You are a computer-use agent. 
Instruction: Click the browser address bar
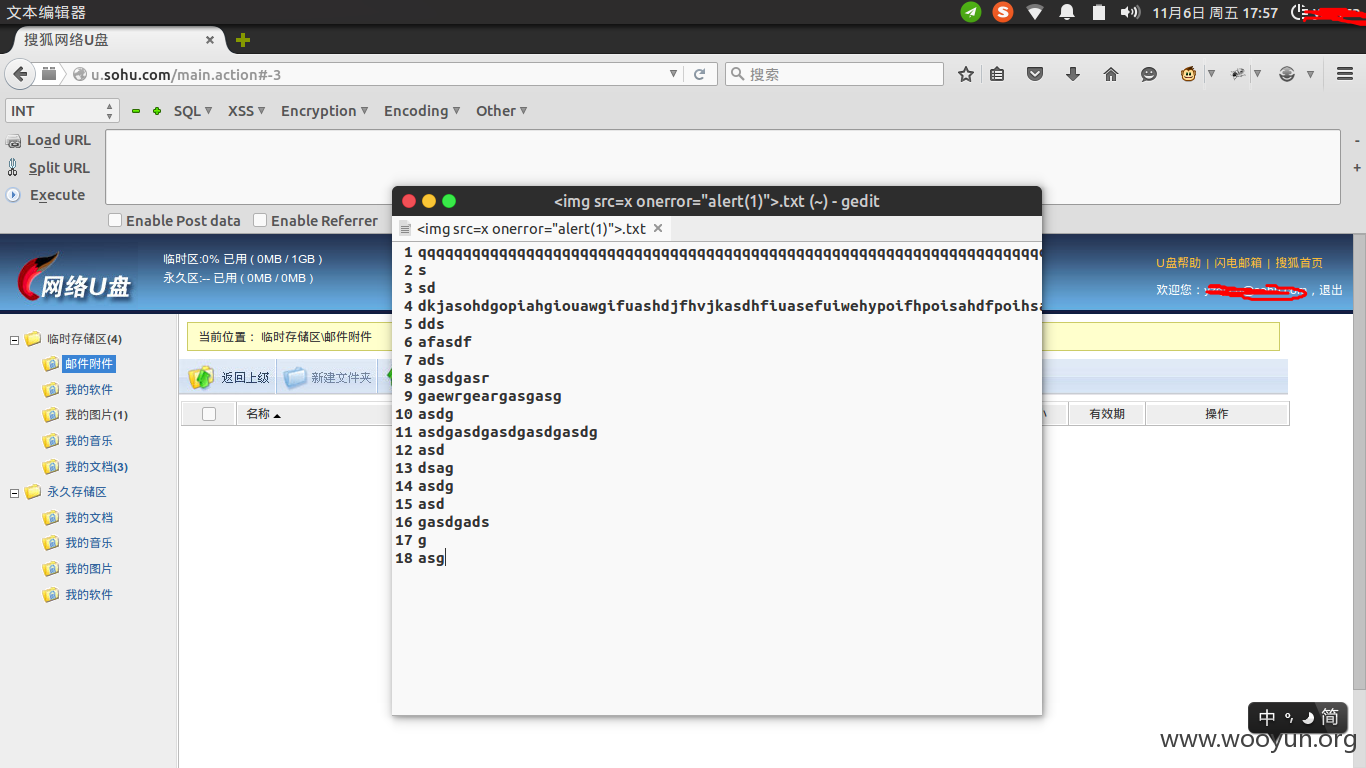(375, 74)
